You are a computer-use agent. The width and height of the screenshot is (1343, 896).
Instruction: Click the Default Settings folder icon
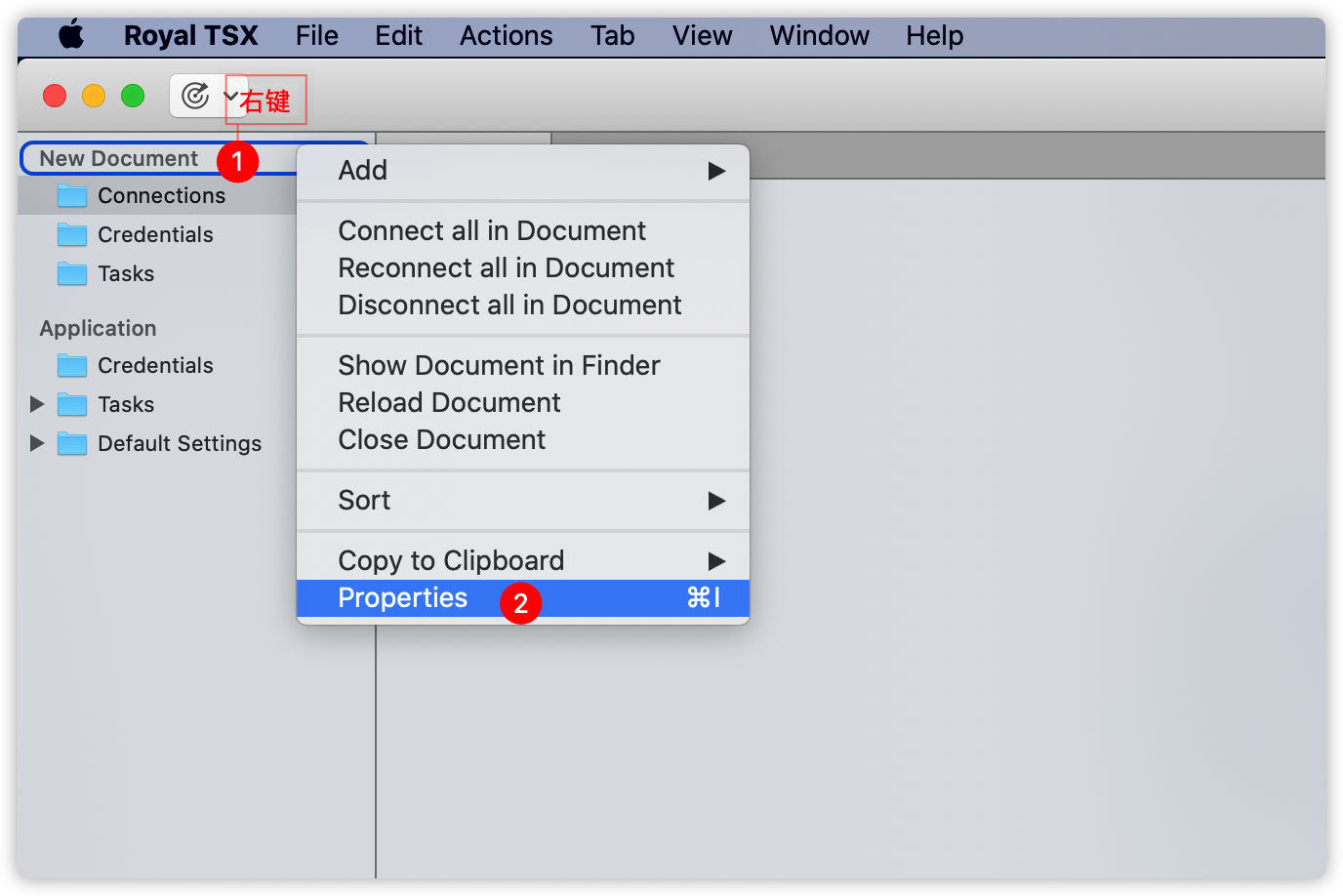[72, 443]
